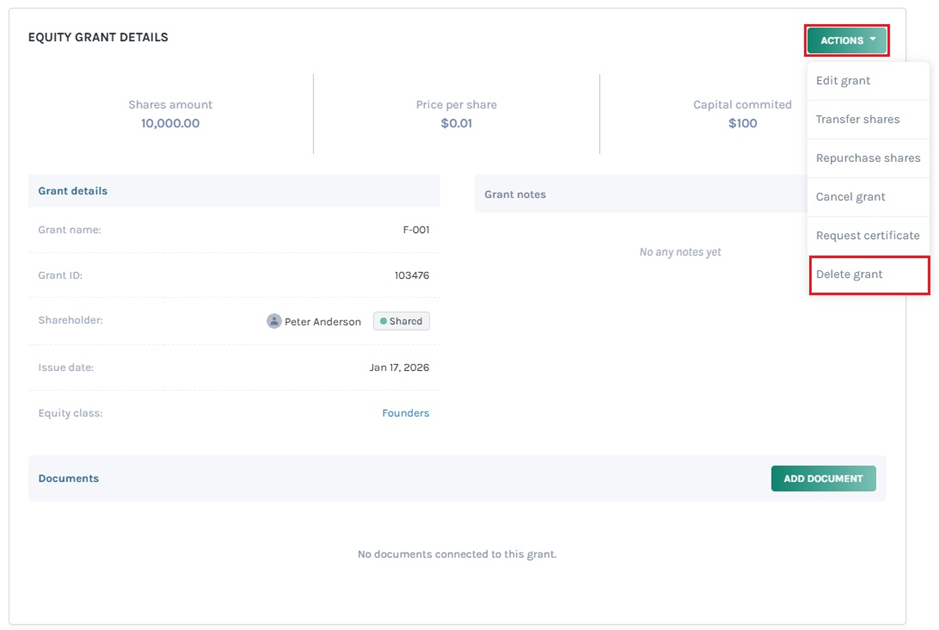The height and width of the screenshot is (630, 939).
Task: Click the Grant ID value 103476
Action: (412, 275)
